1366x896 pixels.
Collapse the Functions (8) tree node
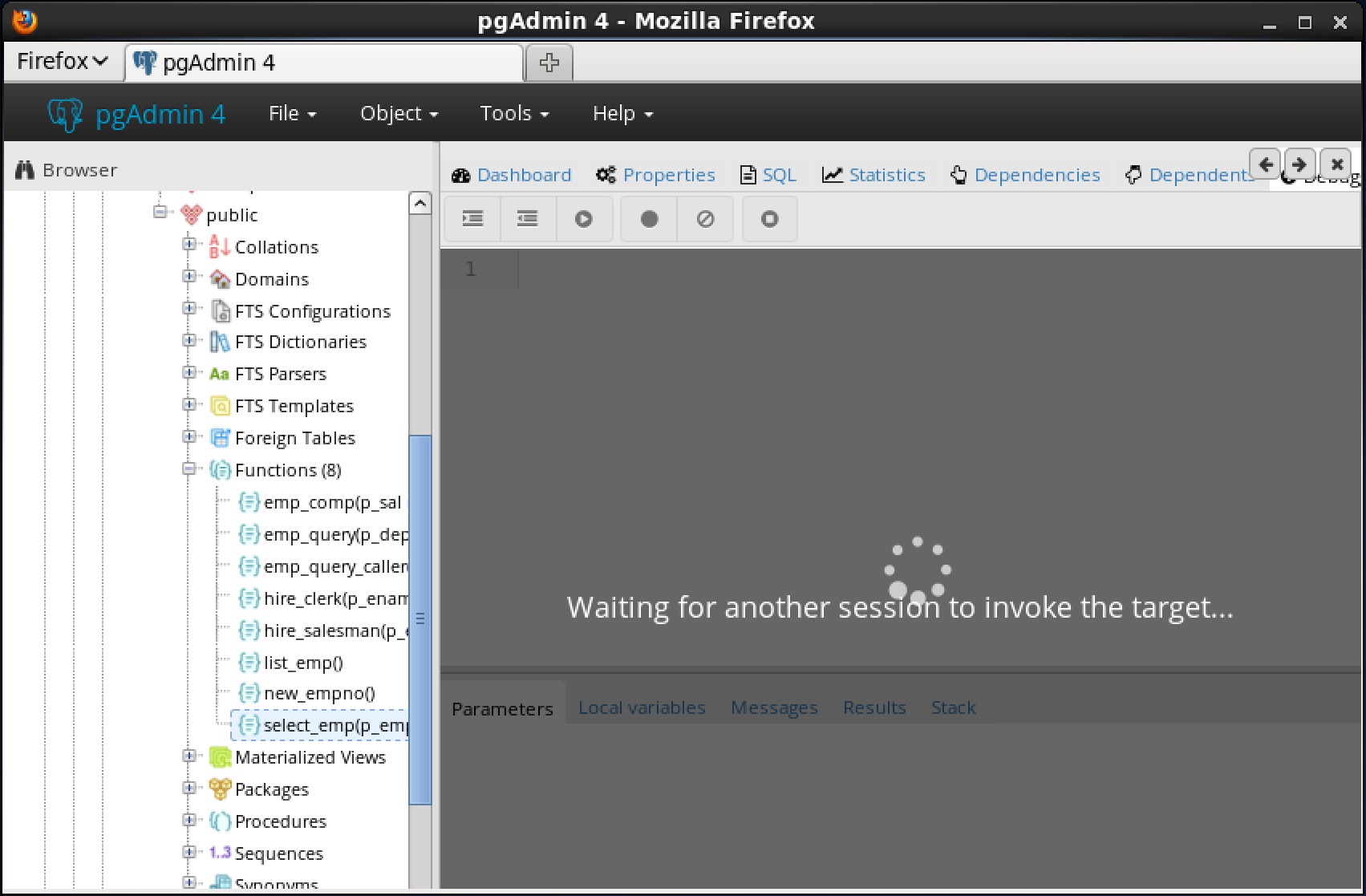click(189, 469)
